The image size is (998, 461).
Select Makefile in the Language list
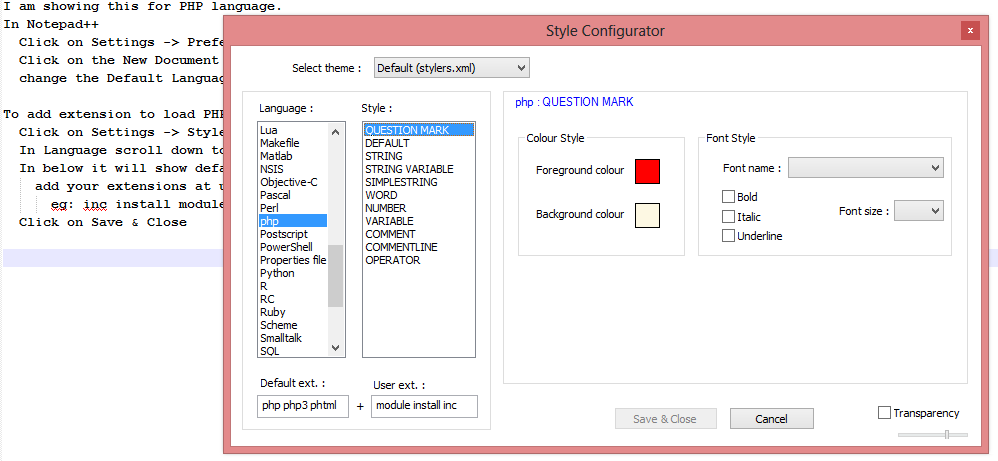[x=292, y=143]
